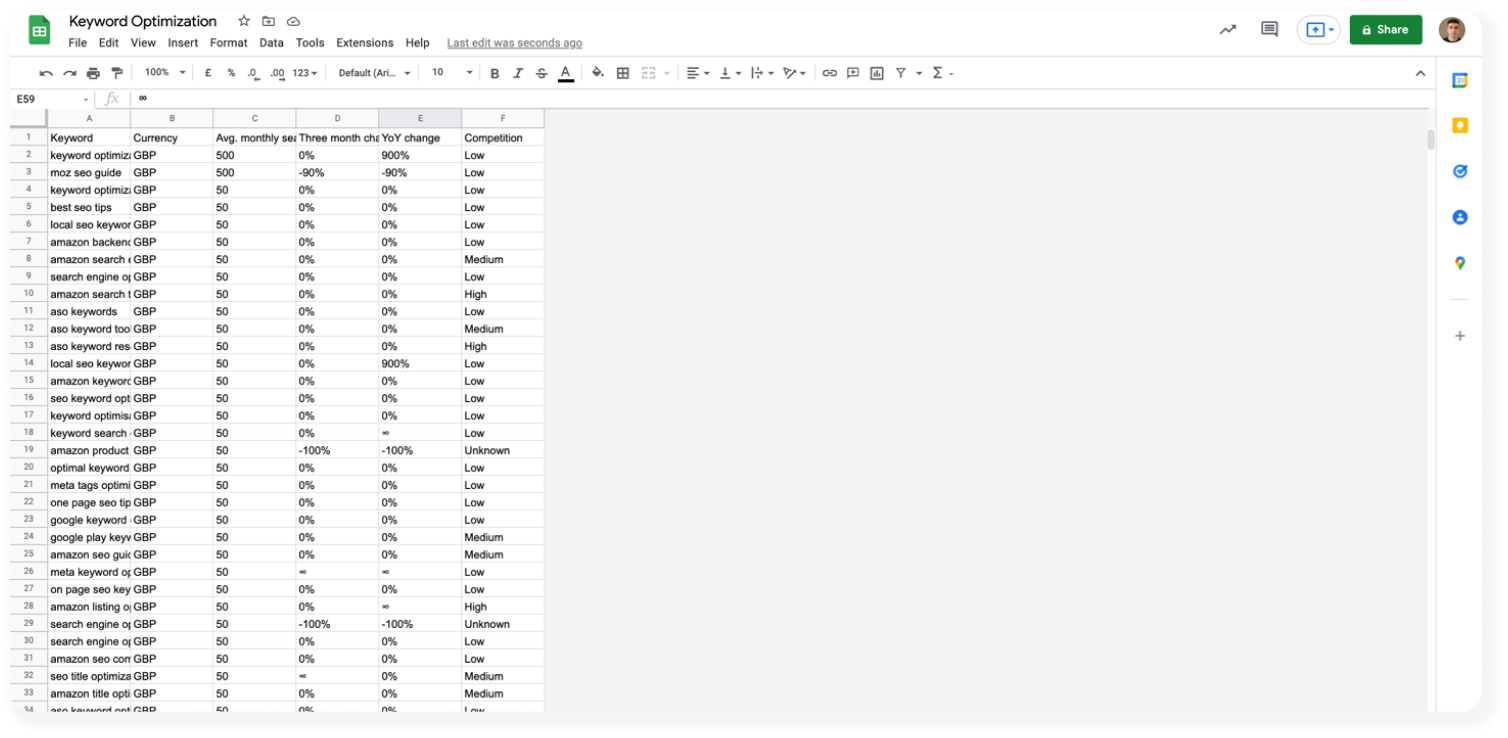Open the Default (Ari... font dropdown
The height and width of the screenshot is (738, 1508).
tap(375, 73)
